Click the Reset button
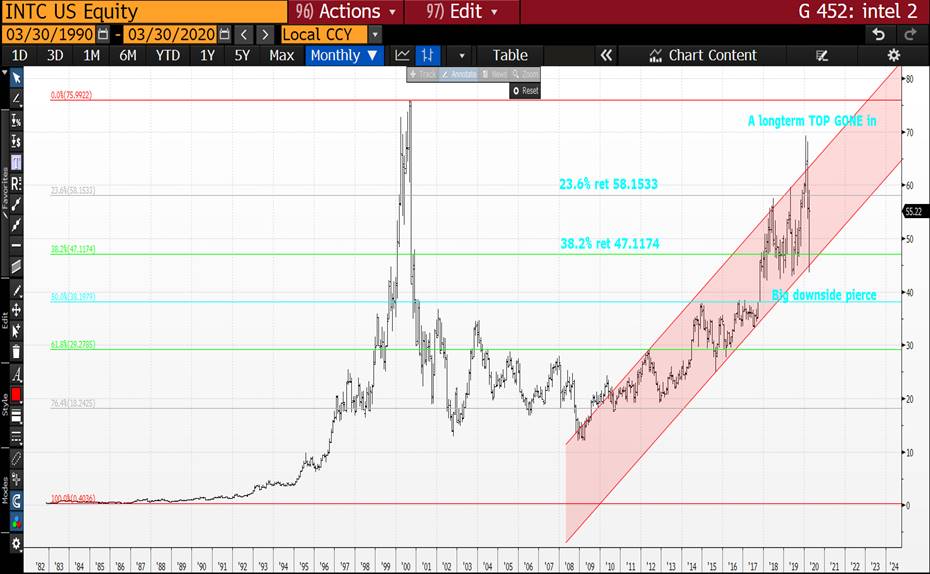The height and width of the screenshot is (574, 930). coord(525,91)
